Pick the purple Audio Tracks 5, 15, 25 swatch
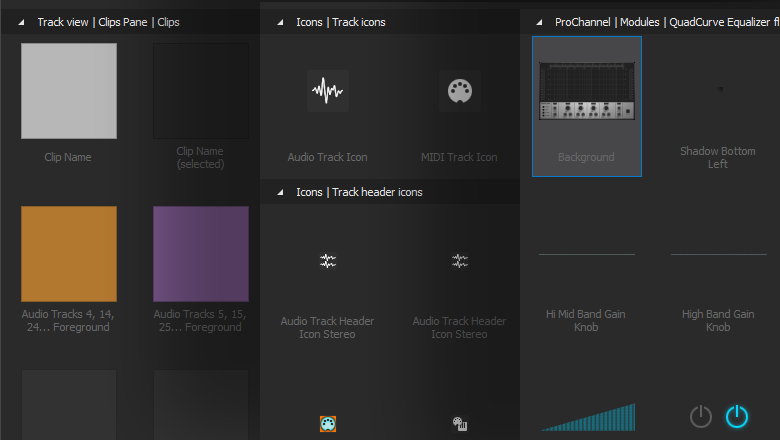Viewport: 780px width, 440px height. pyautogui.click(x=200, y=253)
